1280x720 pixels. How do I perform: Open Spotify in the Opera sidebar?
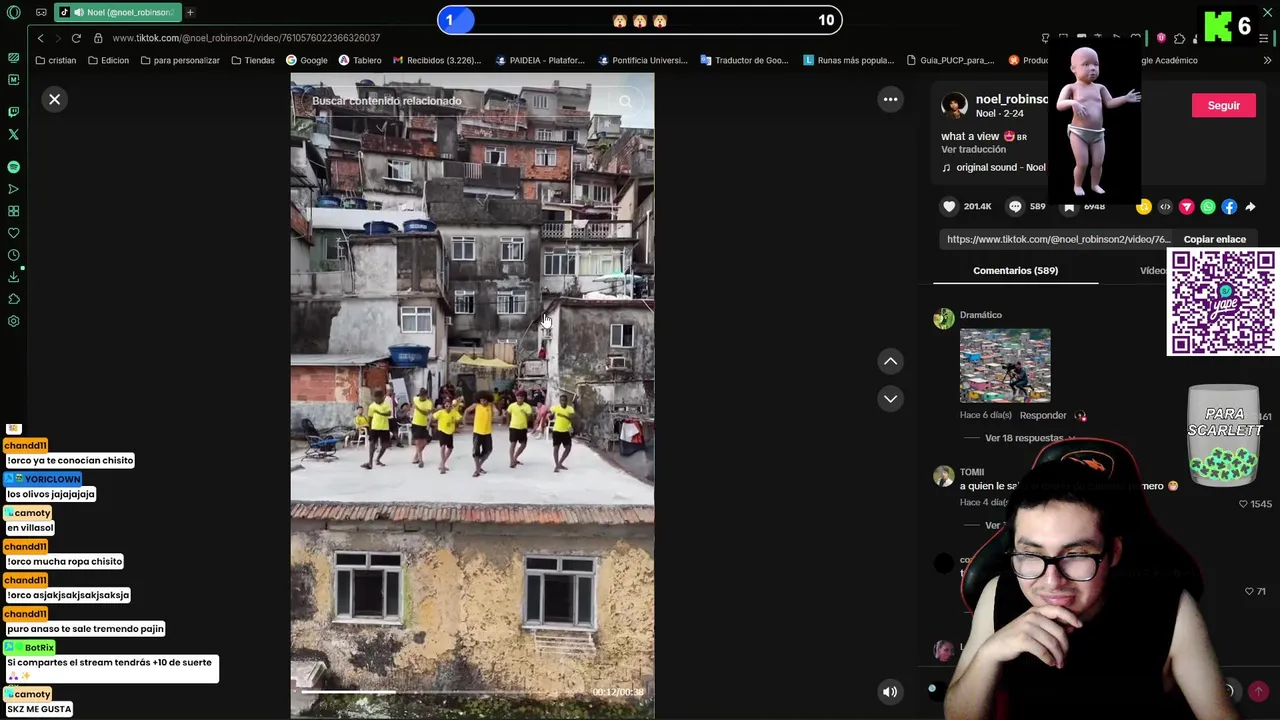click(x=14, y=167)
